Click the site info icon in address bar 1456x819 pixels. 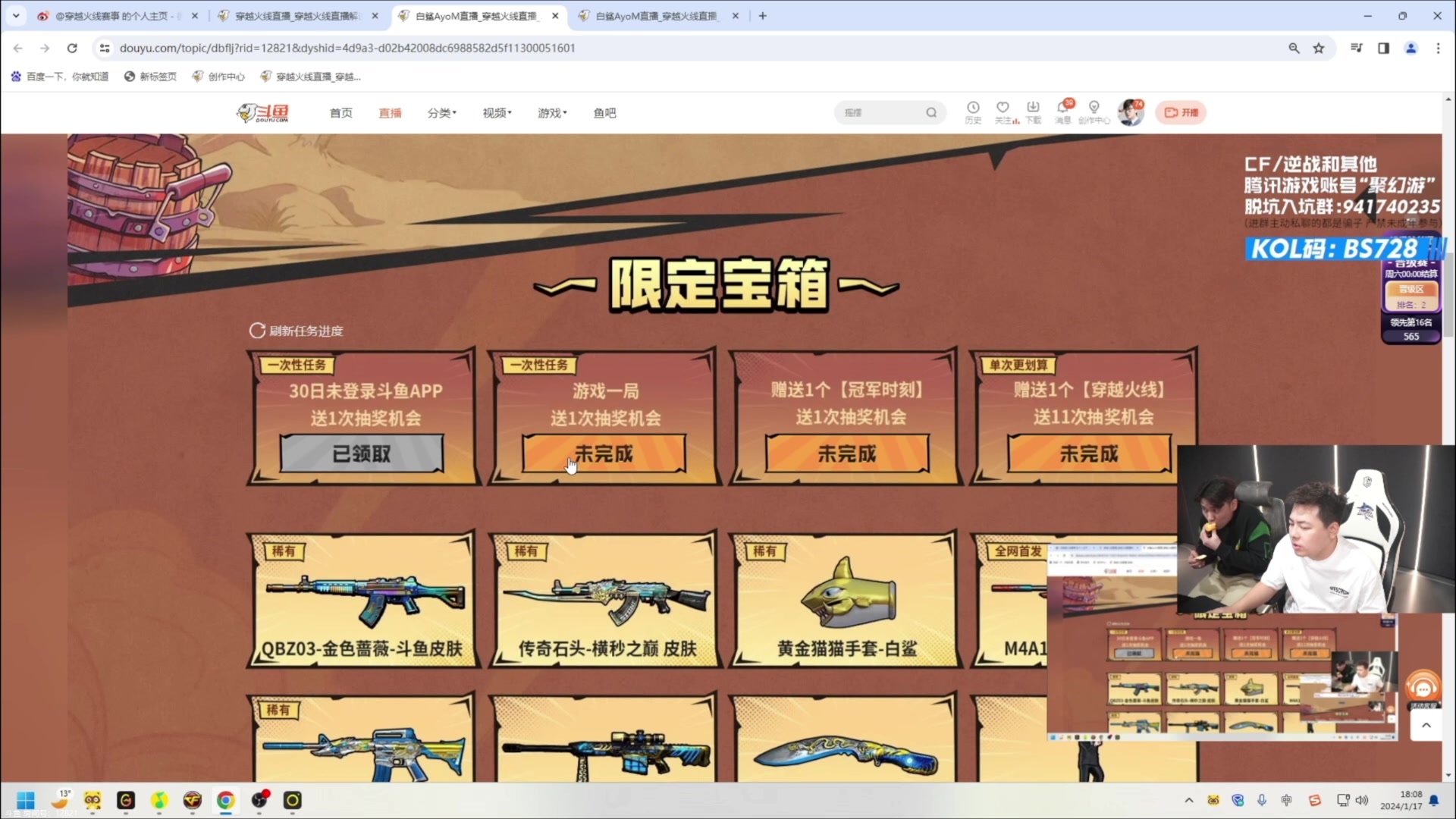[105, 48]
